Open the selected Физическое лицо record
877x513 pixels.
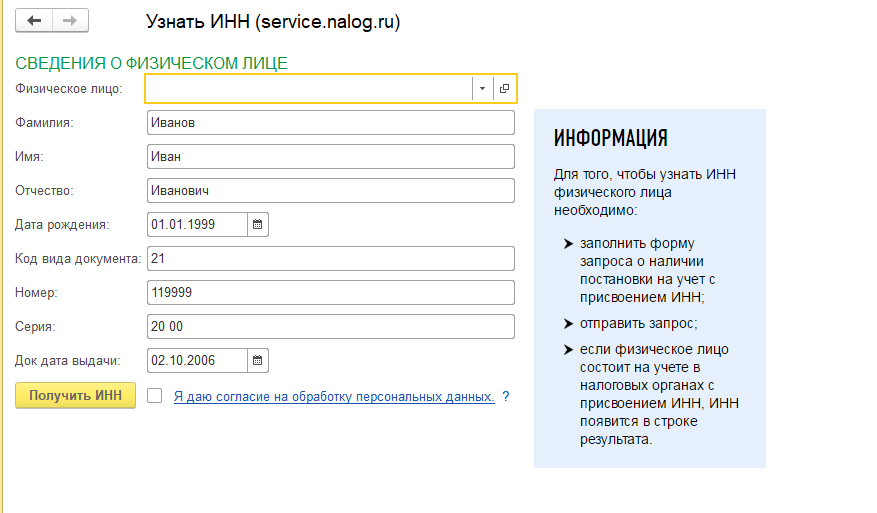coord(504,89)
